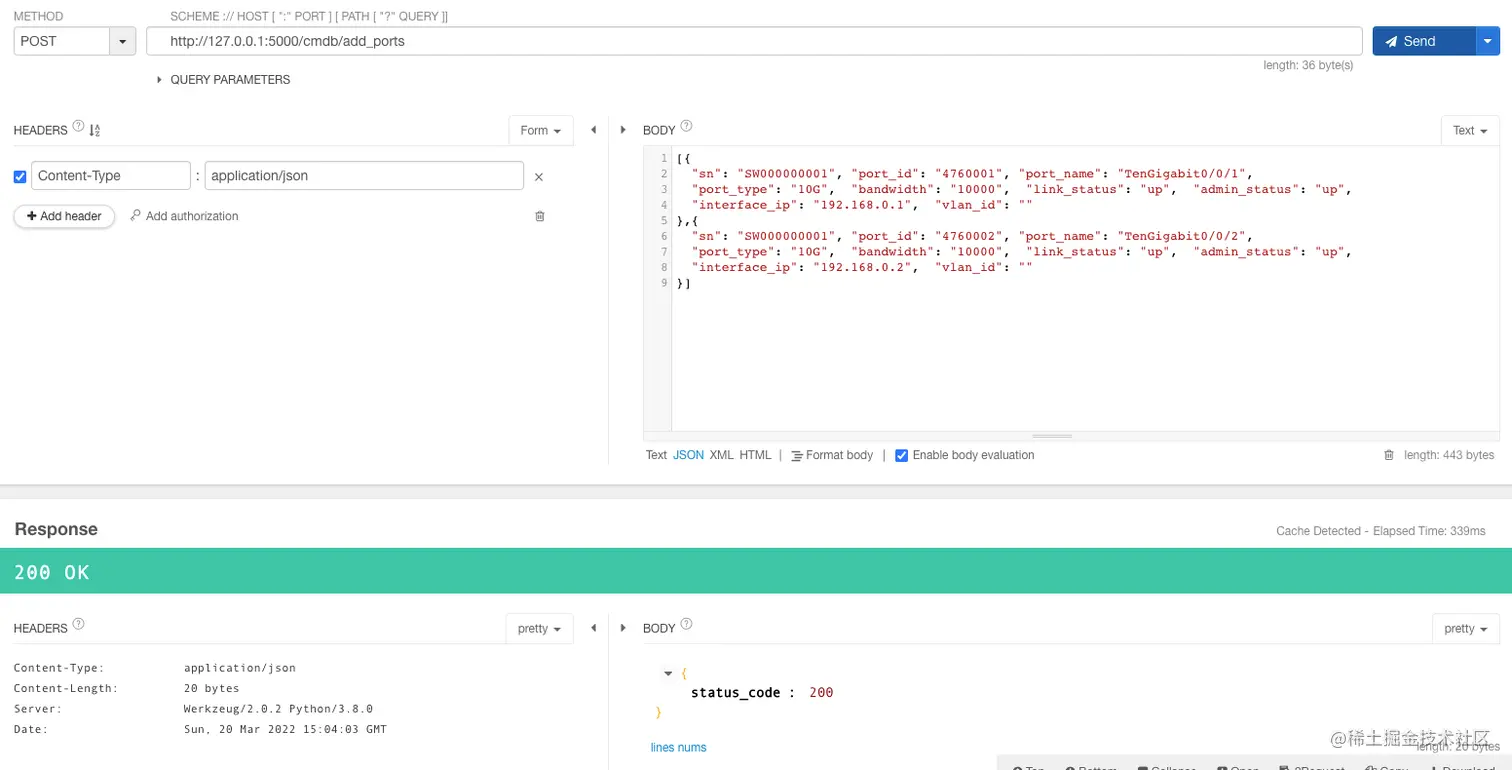
Task: Select the HTML body format
Action: 755,455
